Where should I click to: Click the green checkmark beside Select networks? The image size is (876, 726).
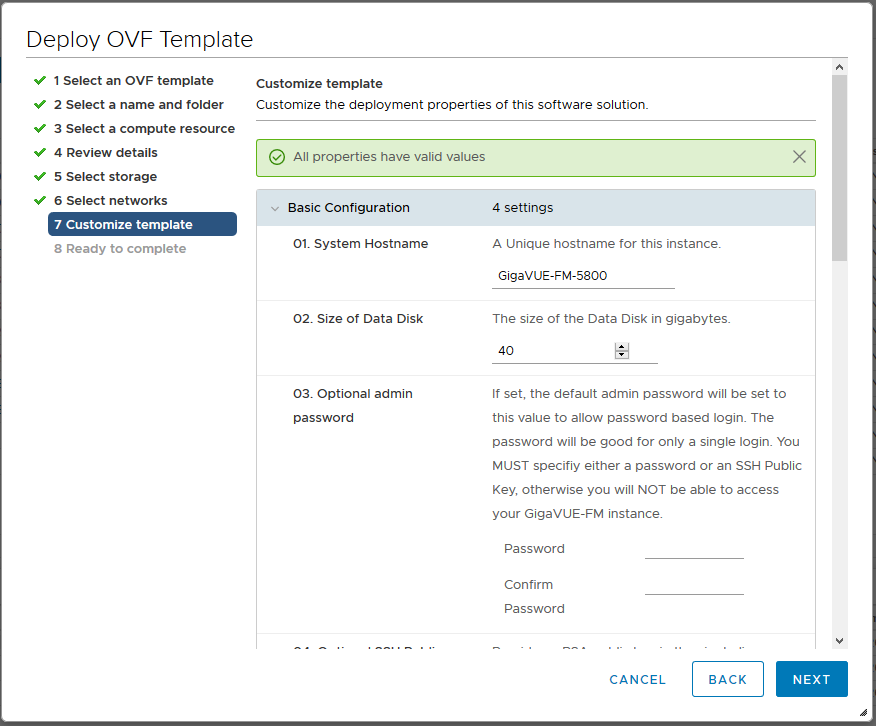[40, 201]
